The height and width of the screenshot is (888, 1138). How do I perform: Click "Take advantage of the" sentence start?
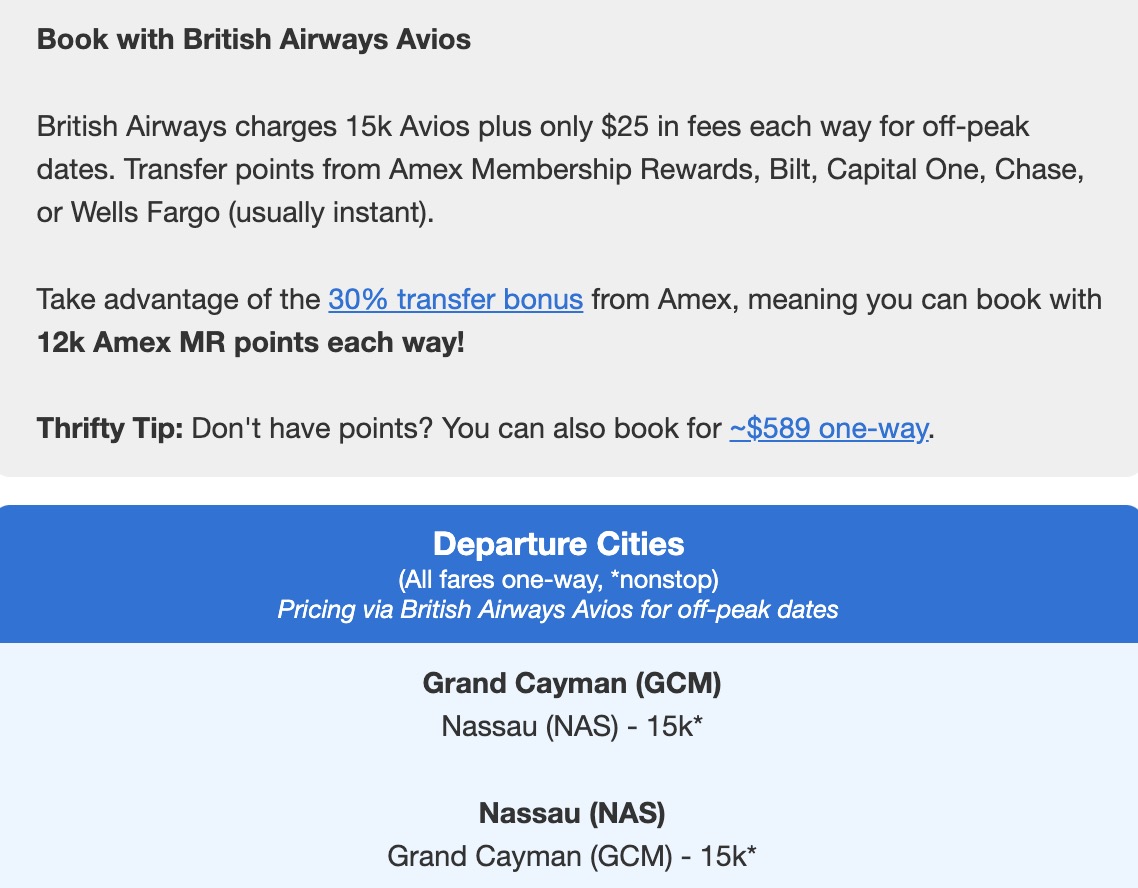(x=178, y=299)
